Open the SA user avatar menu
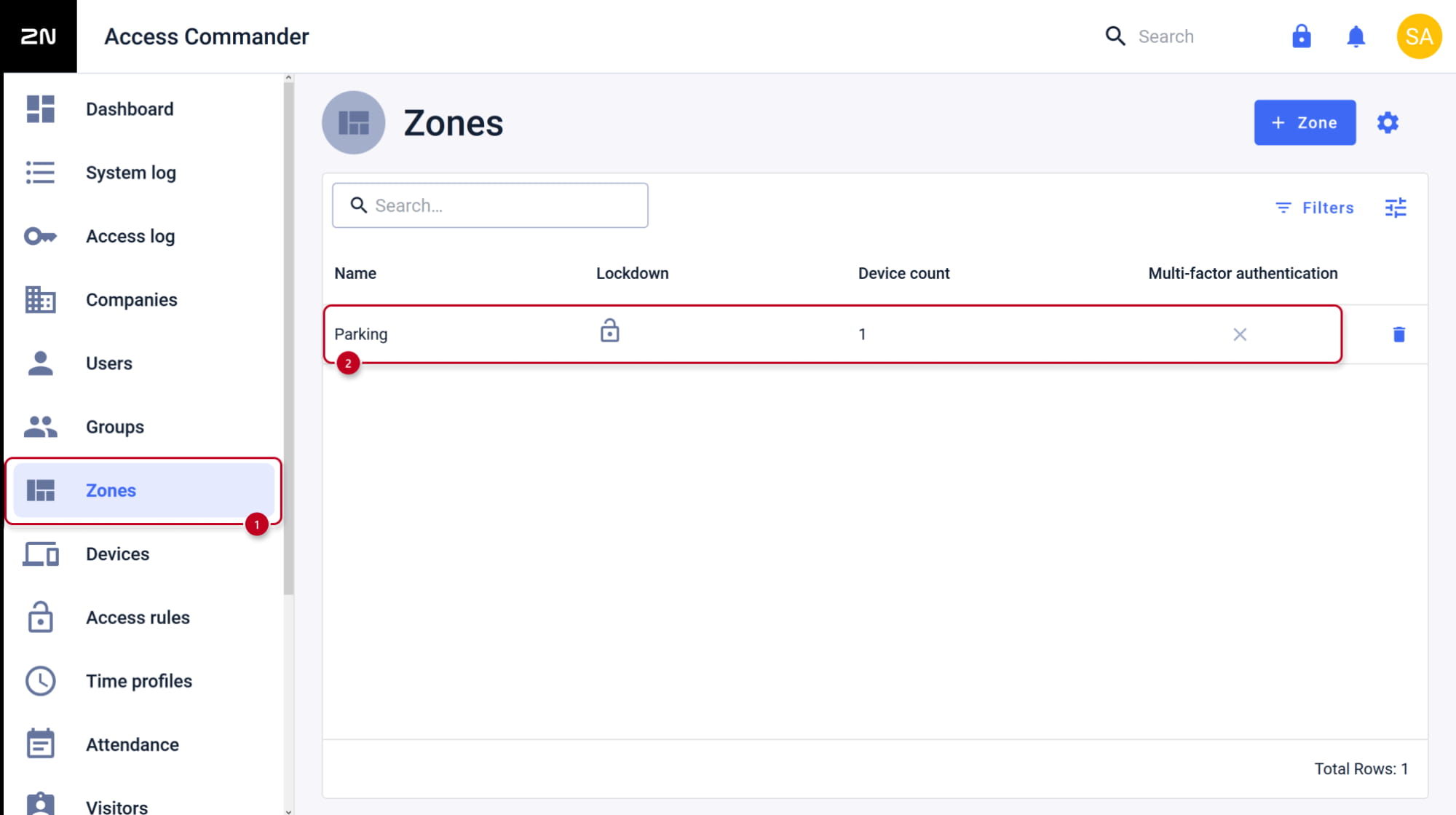 point(1419,36)
